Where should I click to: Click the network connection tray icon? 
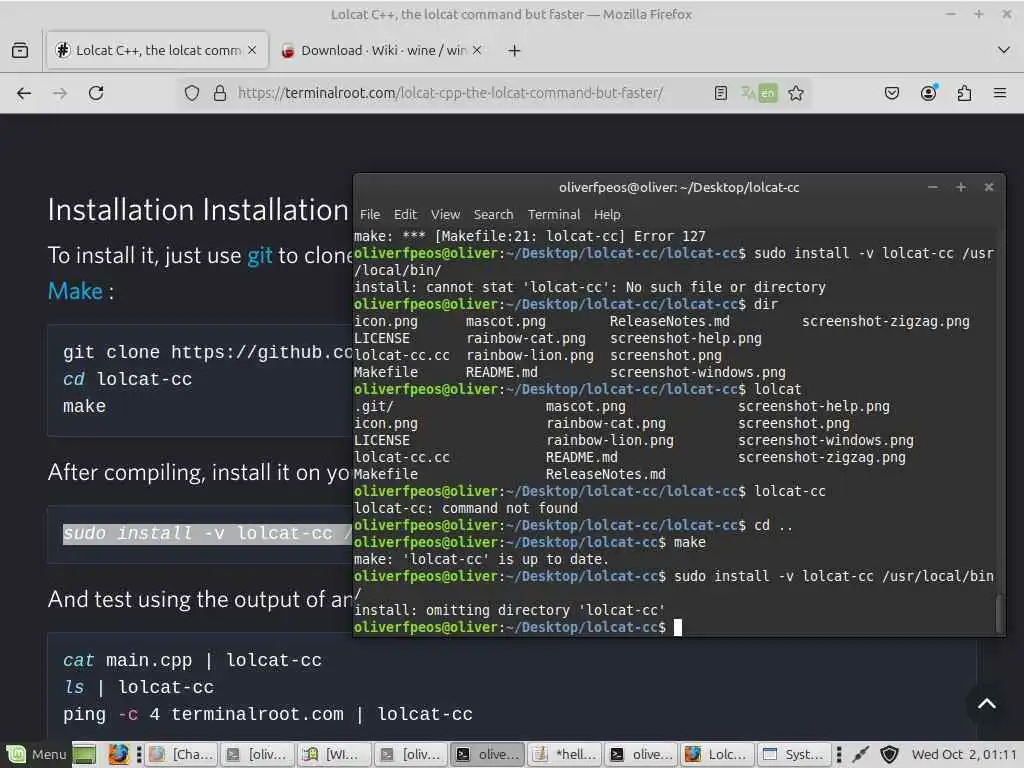861,754
